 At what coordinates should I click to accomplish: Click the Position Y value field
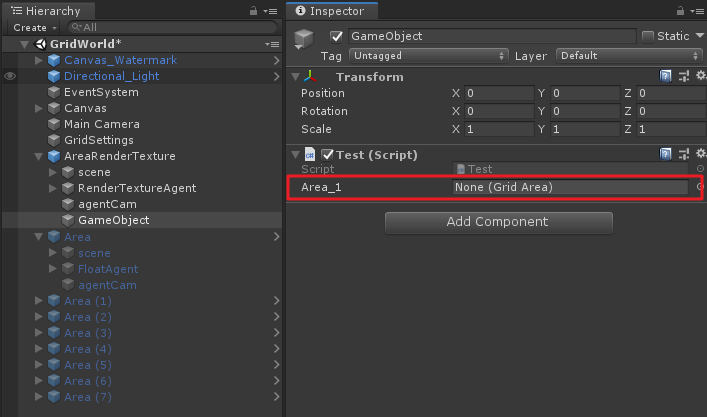pos(585,93)
